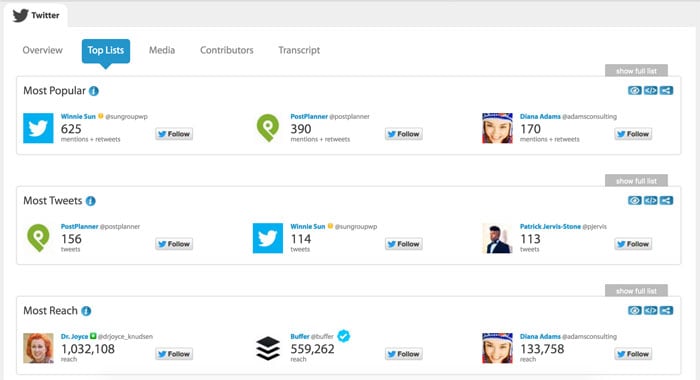The width and height of the screenshot is (700, 380).
Task: Follow Buffer in Most Reach
Action: pos(404,354)
